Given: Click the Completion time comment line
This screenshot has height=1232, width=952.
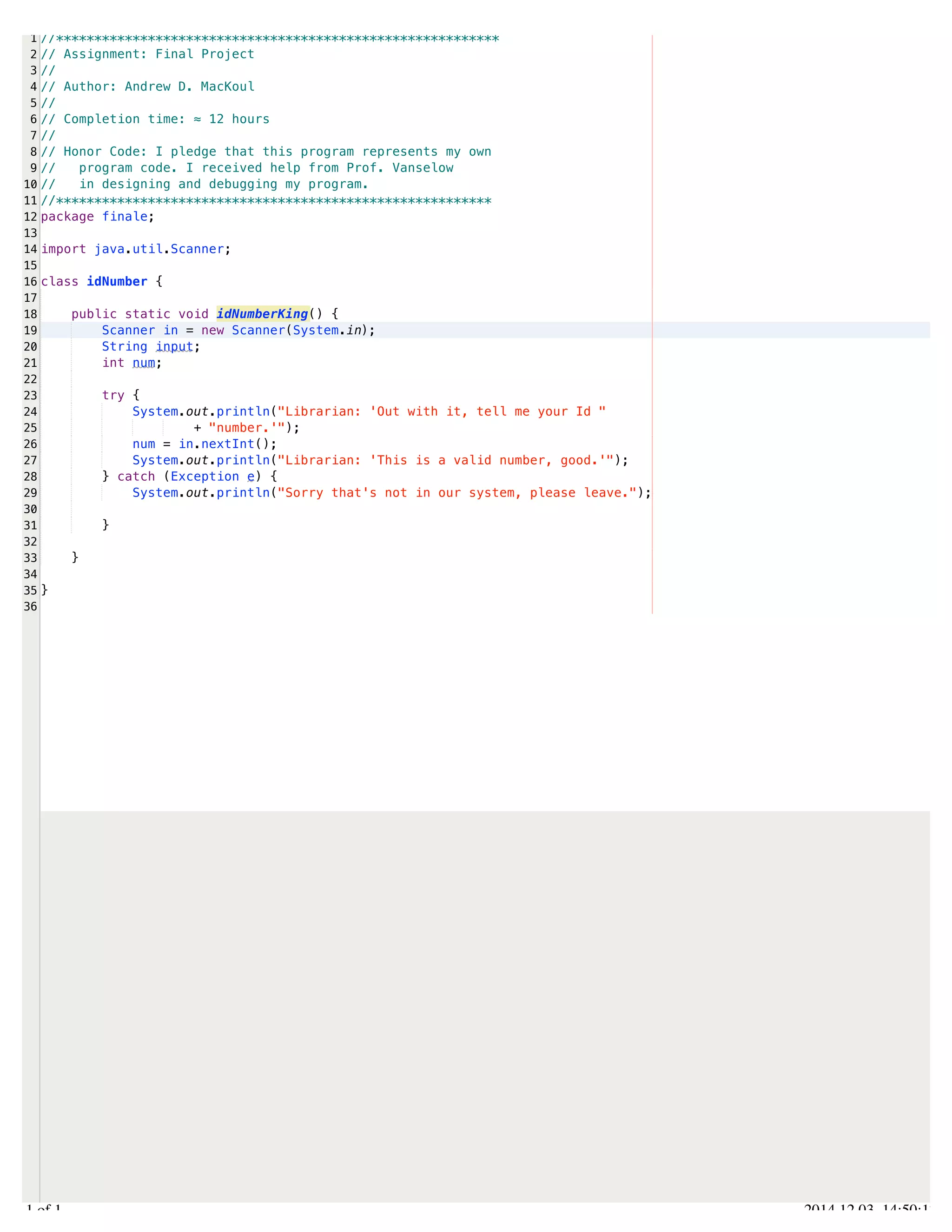Looking at the screenshot, I should click(x=155, y=119).
